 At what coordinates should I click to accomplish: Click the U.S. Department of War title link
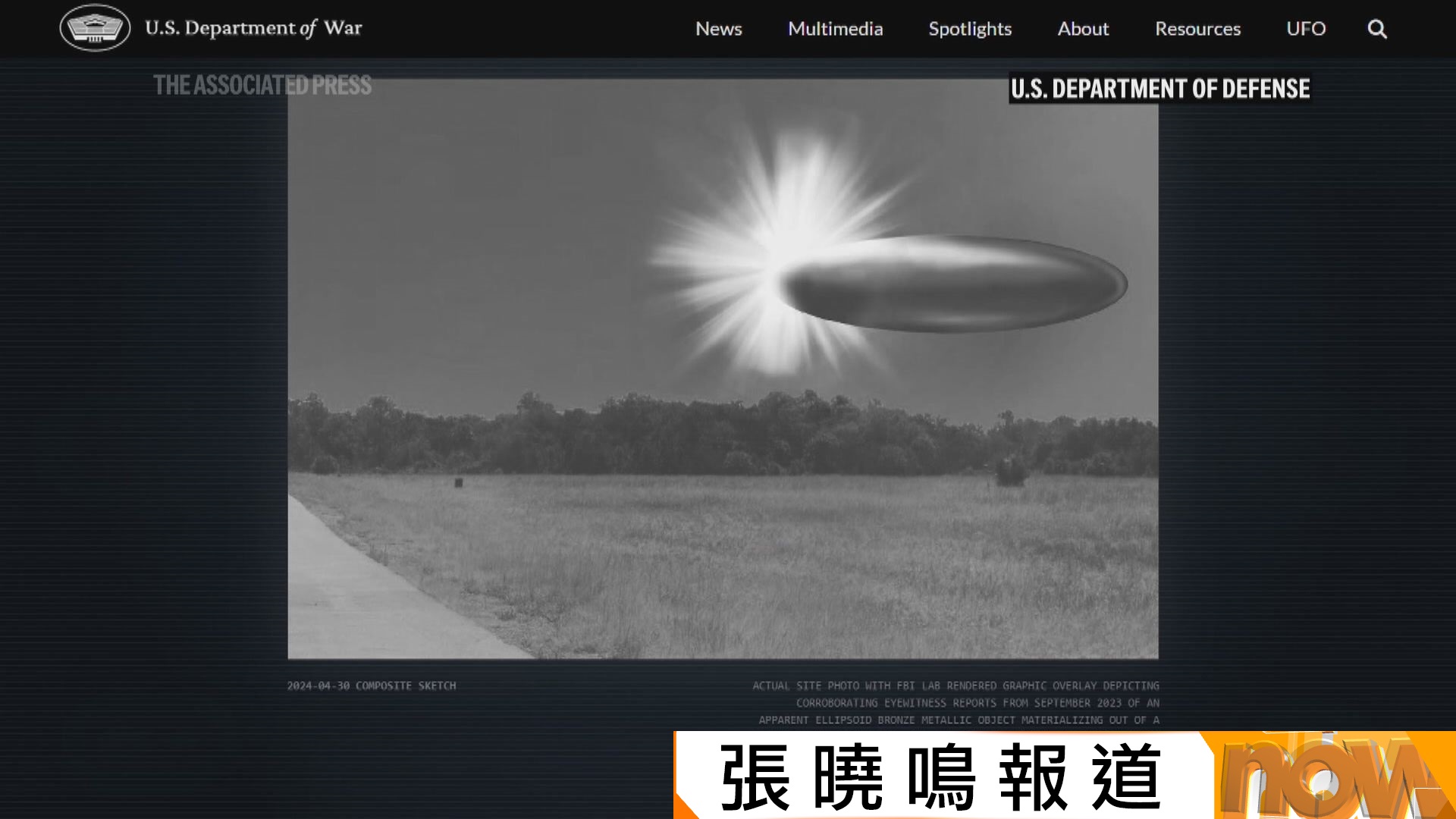point(253,28)
